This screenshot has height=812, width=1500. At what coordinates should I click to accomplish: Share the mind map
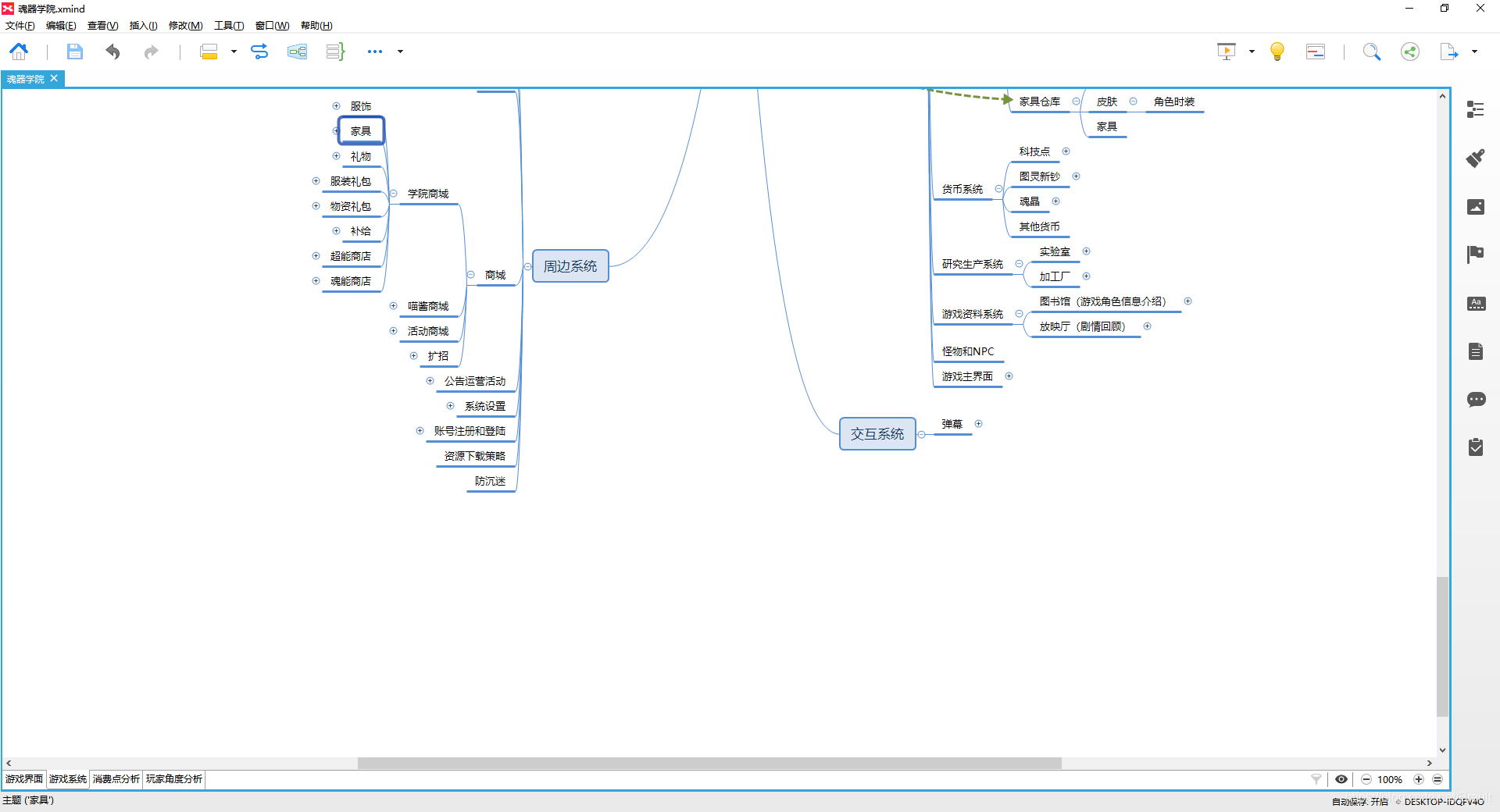point(1410,52)
